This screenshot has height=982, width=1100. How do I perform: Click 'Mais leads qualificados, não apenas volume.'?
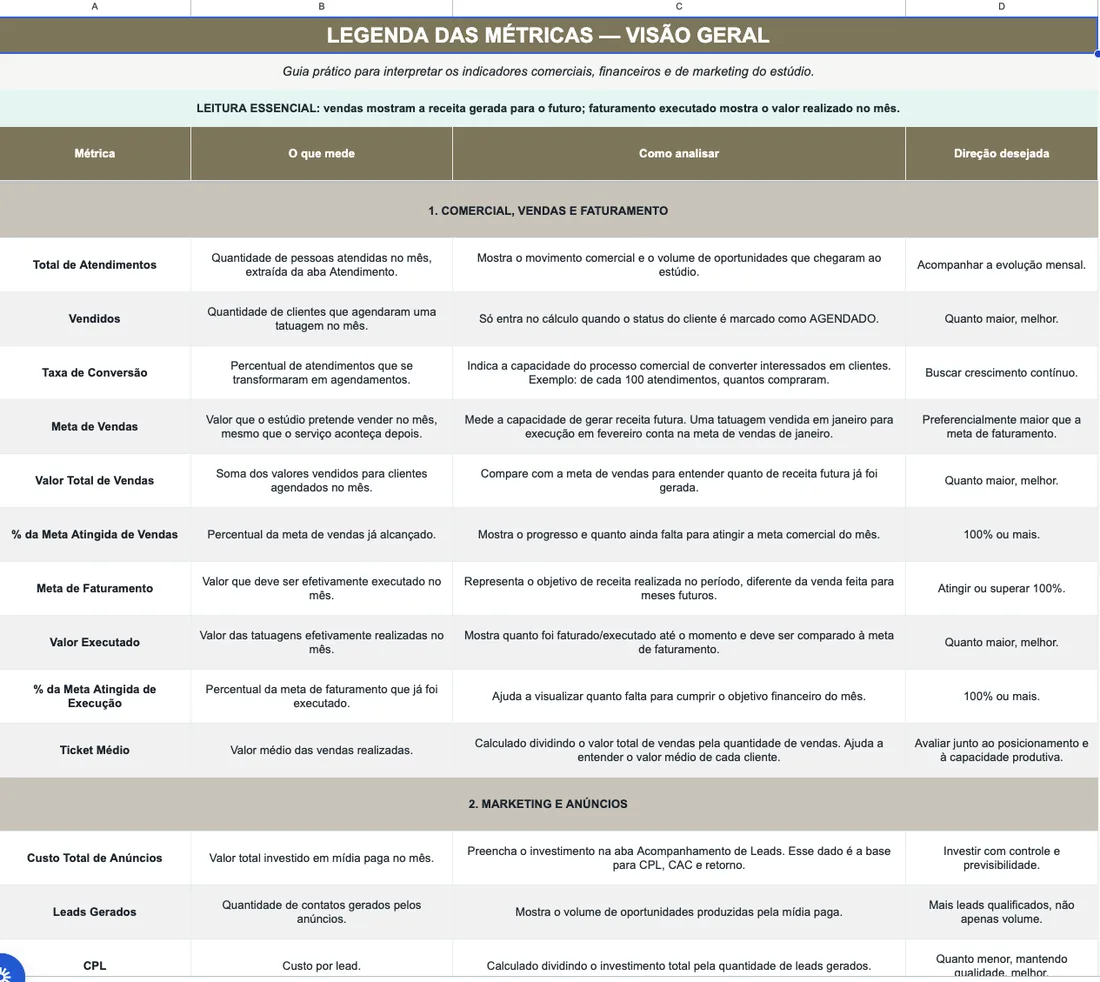(1001, 912)
